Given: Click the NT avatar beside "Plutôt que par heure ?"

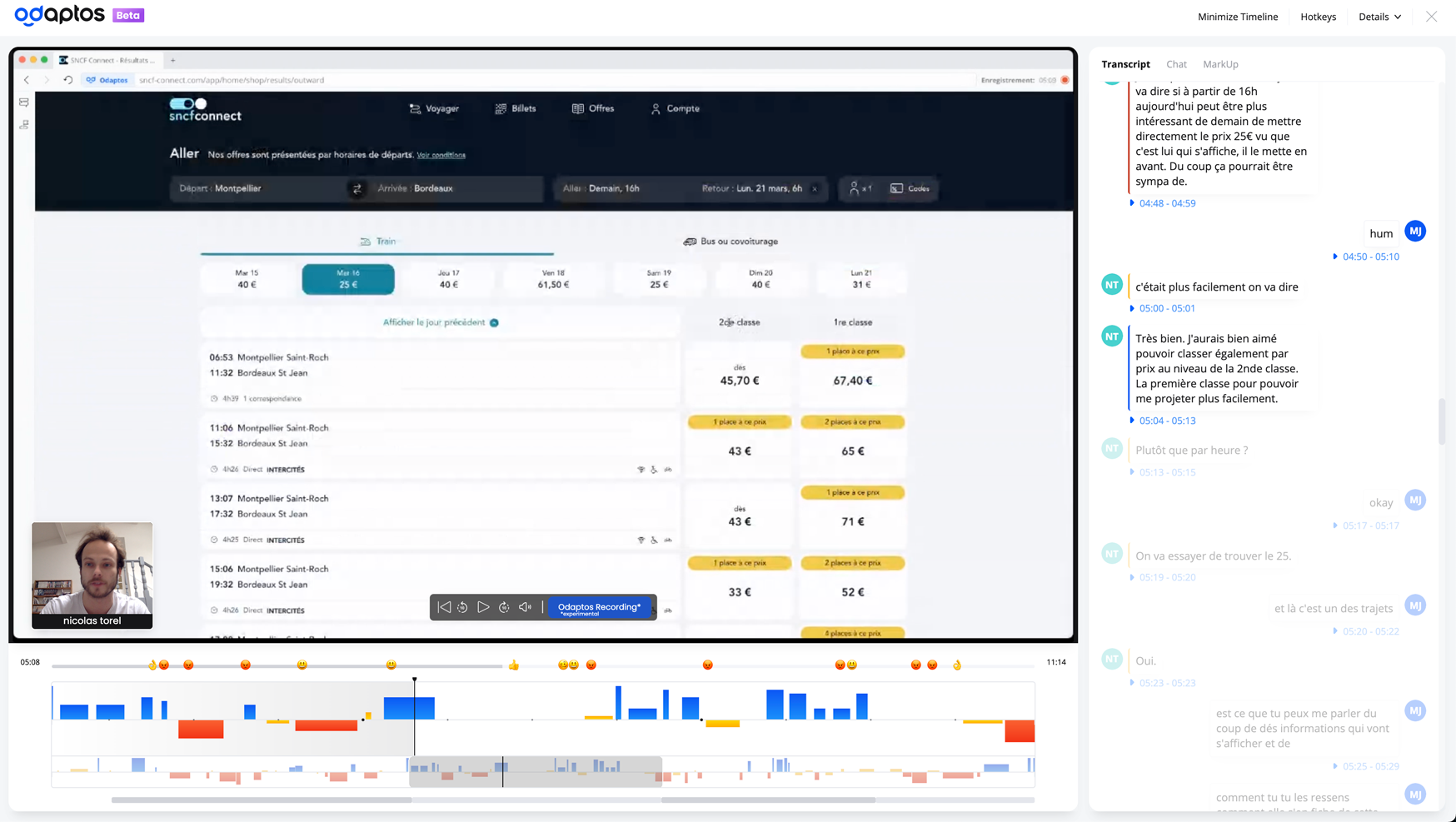Looking at the screenshot, I should pos(1112,449).
